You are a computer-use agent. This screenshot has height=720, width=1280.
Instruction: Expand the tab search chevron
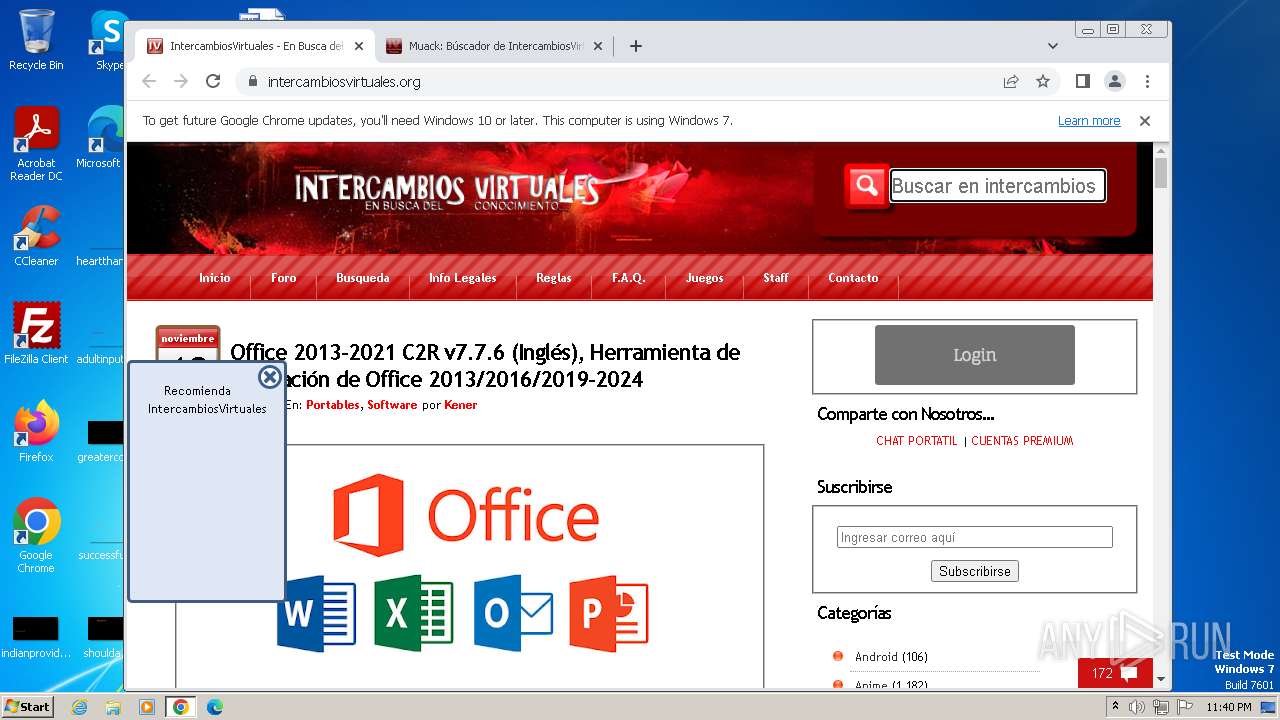1053,46
